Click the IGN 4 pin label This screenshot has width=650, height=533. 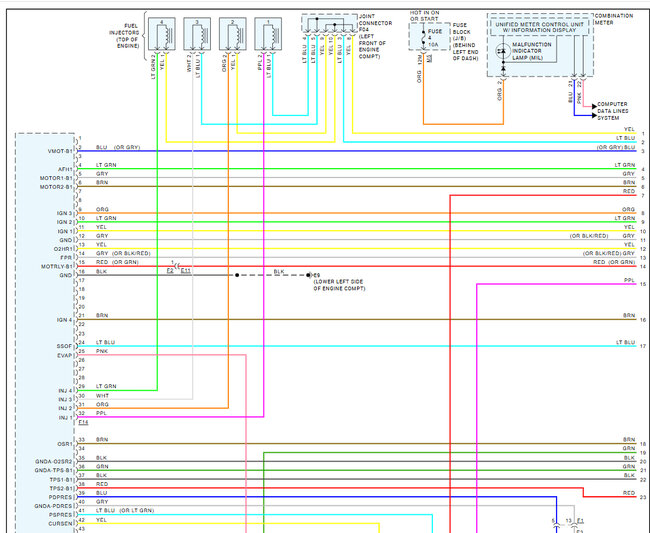click(x=65, y=320)
